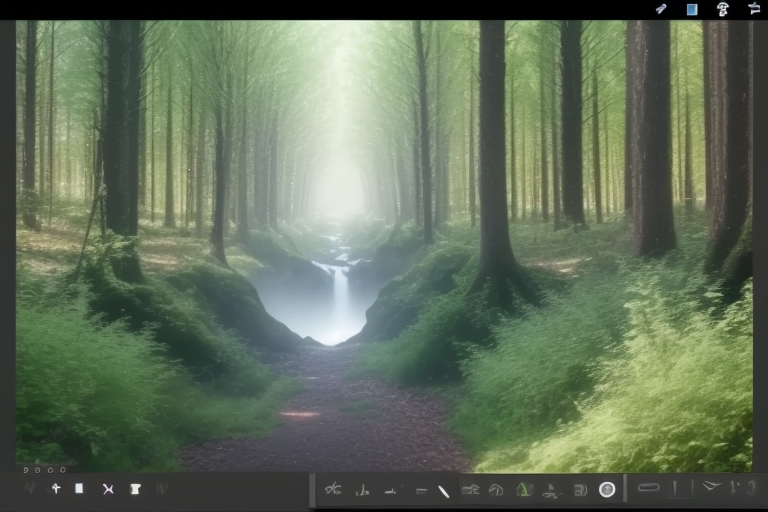
Task: Click the waterfall in the forest image
Action: tap(340, 290)
